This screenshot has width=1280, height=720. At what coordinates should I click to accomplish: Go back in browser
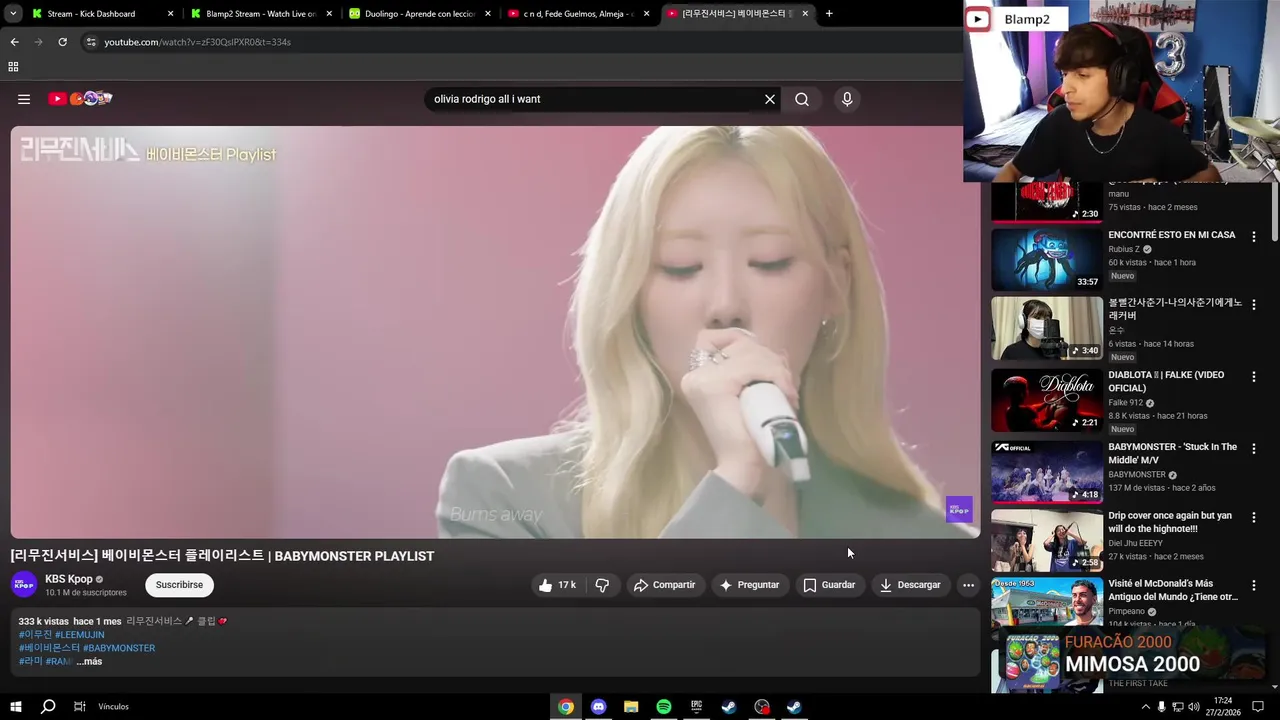point(14,42)
